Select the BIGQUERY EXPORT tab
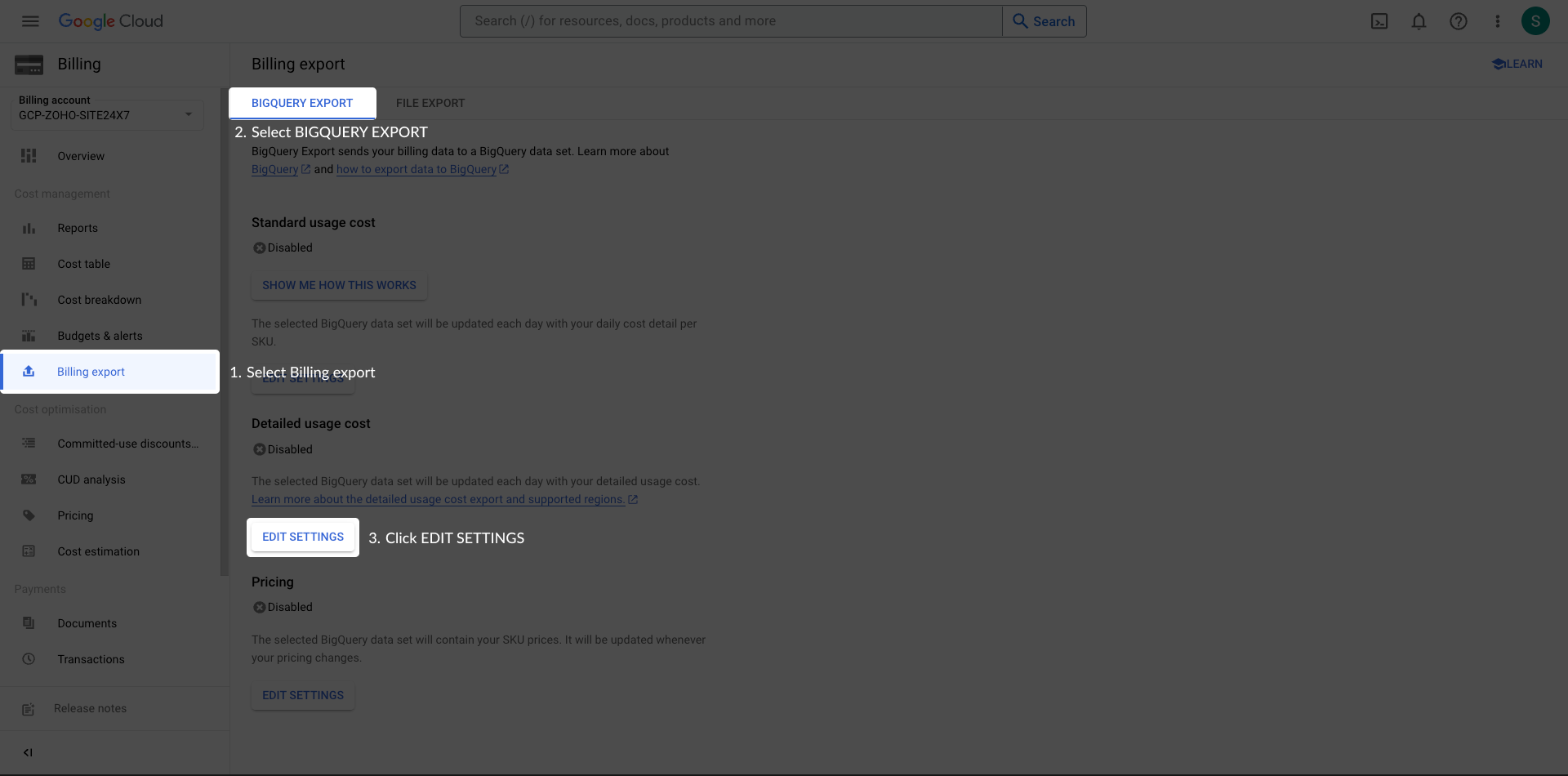 tap(302, 103)
